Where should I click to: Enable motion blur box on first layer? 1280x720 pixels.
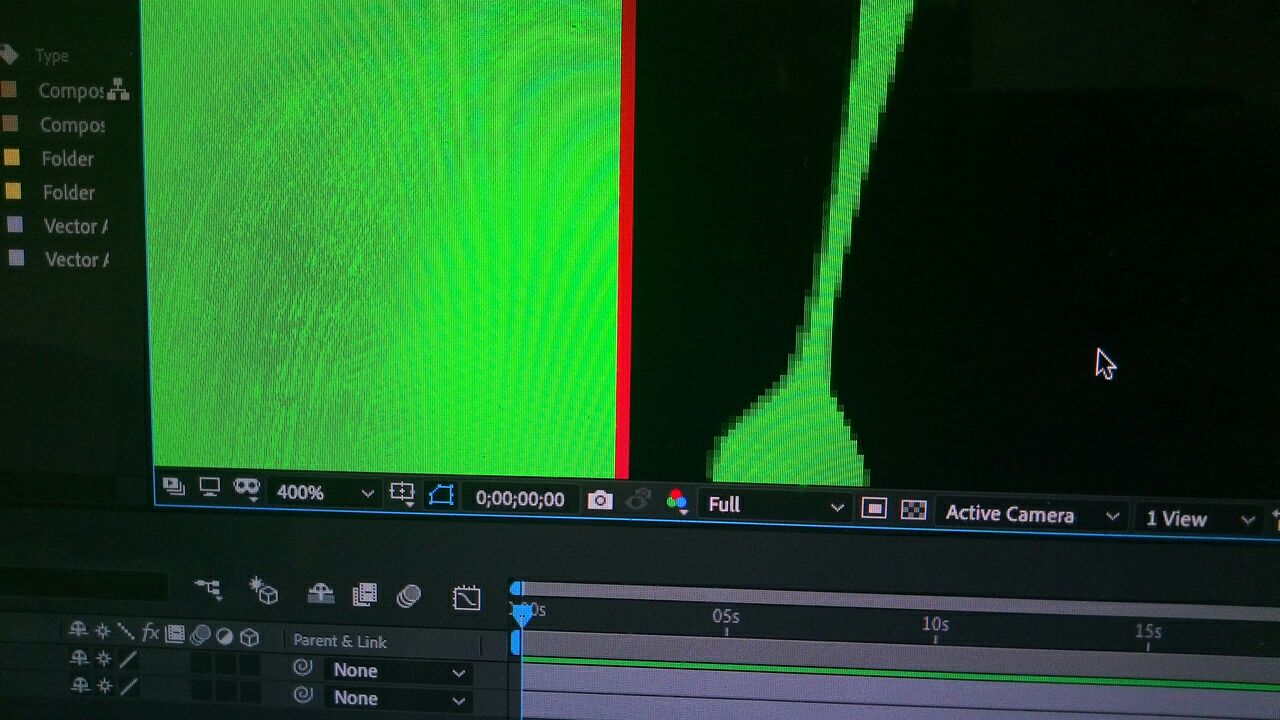201,663
